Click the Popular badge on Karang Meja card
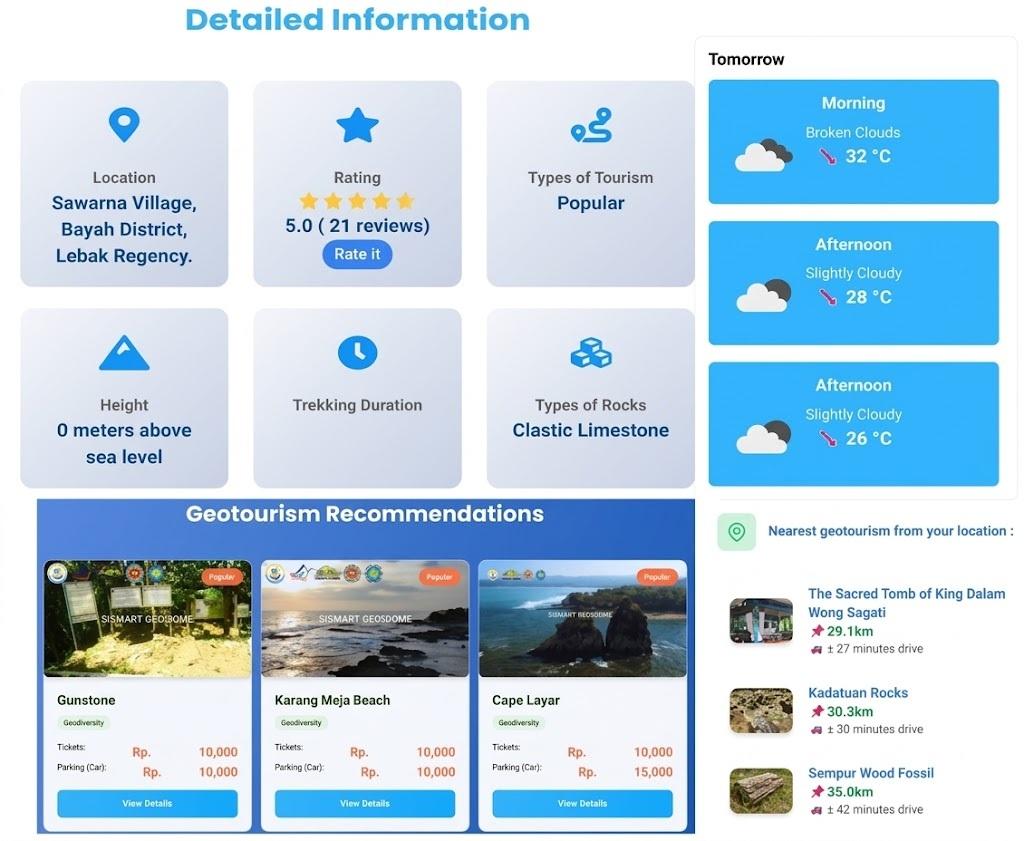 pyautogui.click(x=439, y=577)
